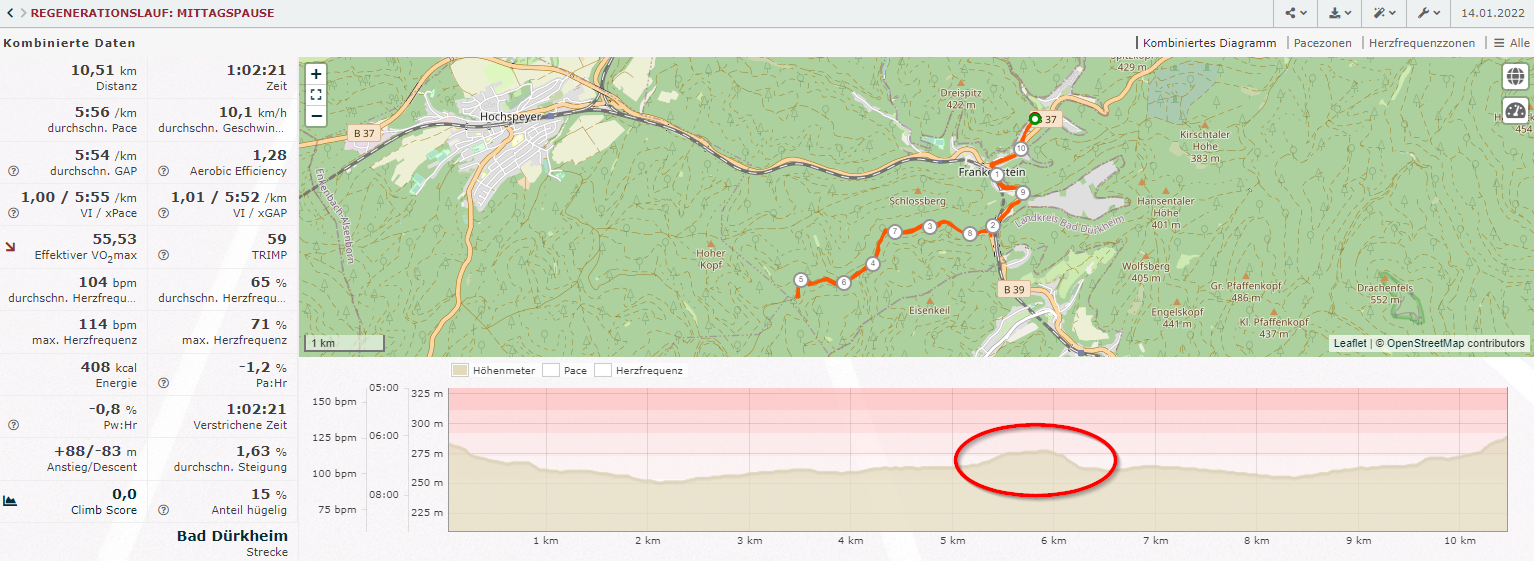This screenshot has width=1534, height=561.
Task: Go to previous activity with left arrow
Action: [x=10, y=14]
